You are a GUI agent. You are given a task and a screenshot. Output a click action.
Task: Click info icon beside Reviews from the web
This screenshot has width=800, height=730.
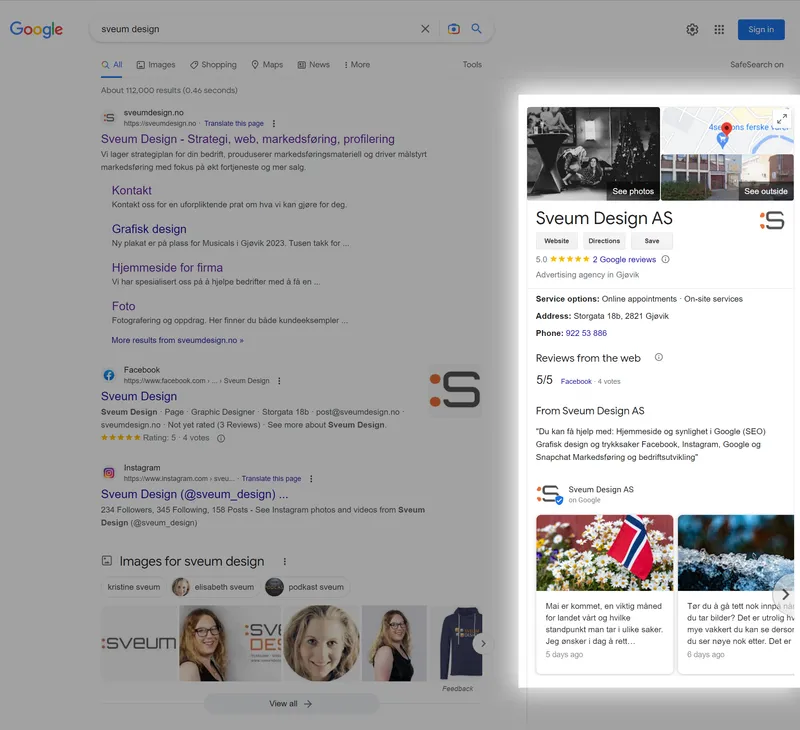tap(659, 357)
